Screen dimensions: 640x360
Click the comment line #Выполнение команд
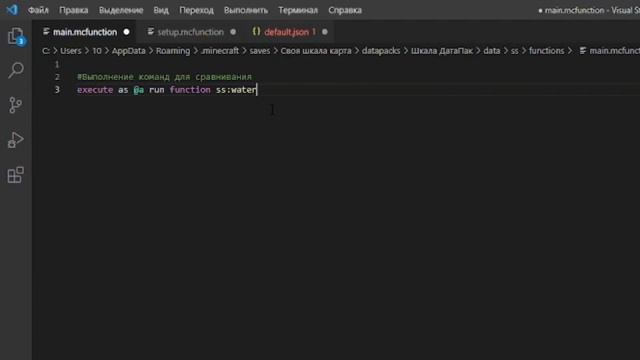point(164,77)
